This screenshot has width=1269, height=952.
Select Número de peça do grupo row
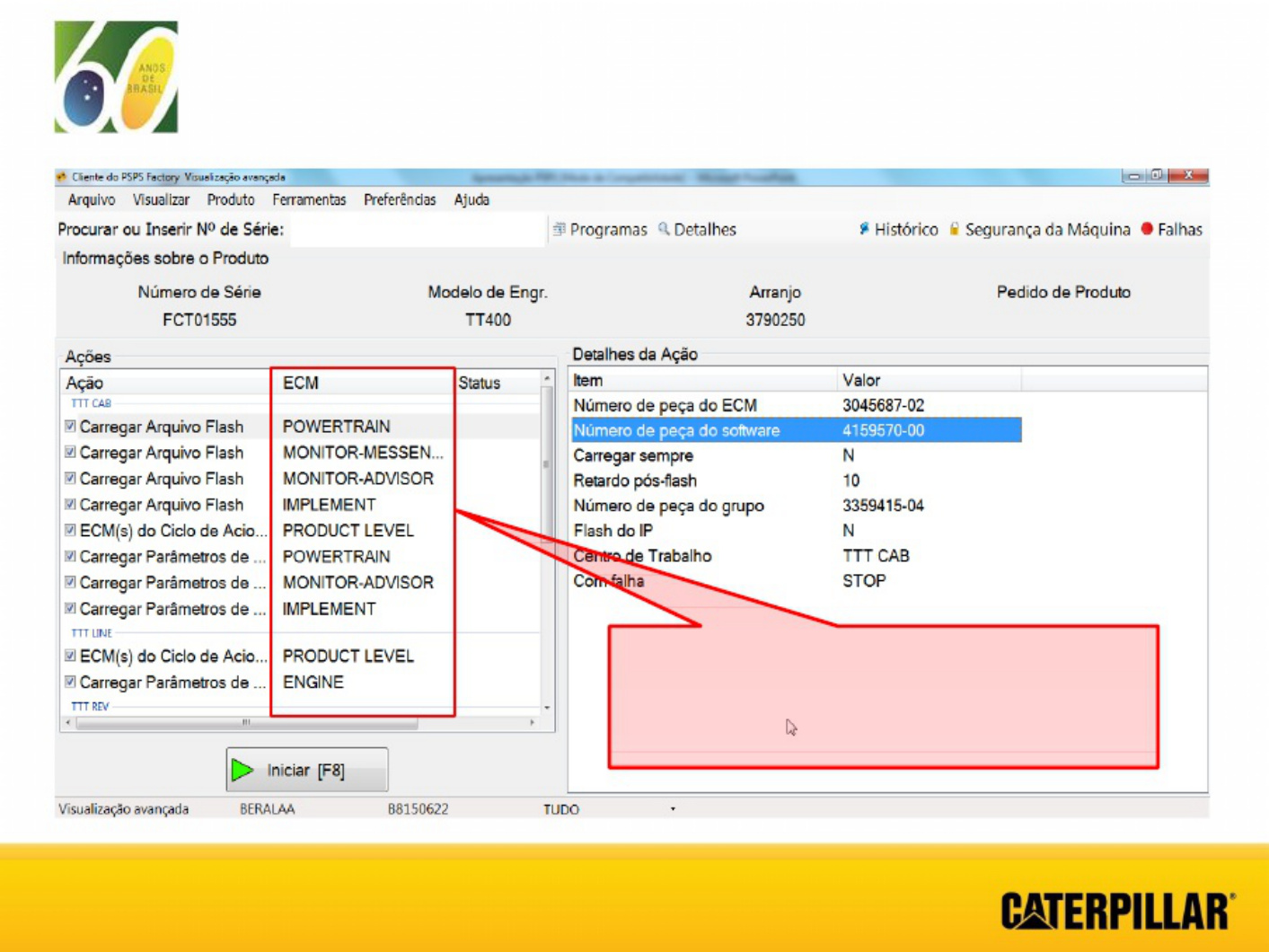[796, 506]
